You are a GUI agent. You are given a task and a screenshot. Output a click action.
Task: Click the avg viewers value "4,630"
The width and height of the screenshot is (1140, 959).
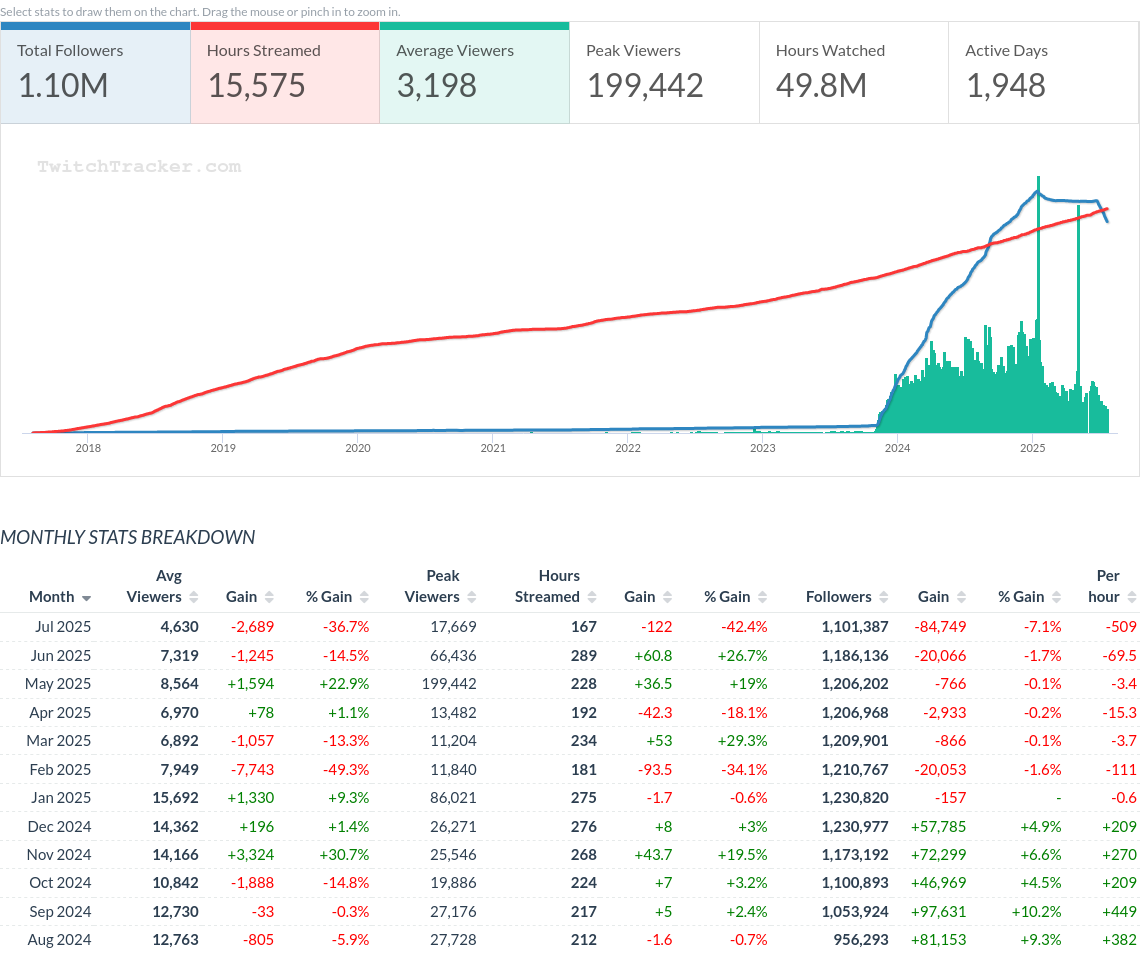180,627
